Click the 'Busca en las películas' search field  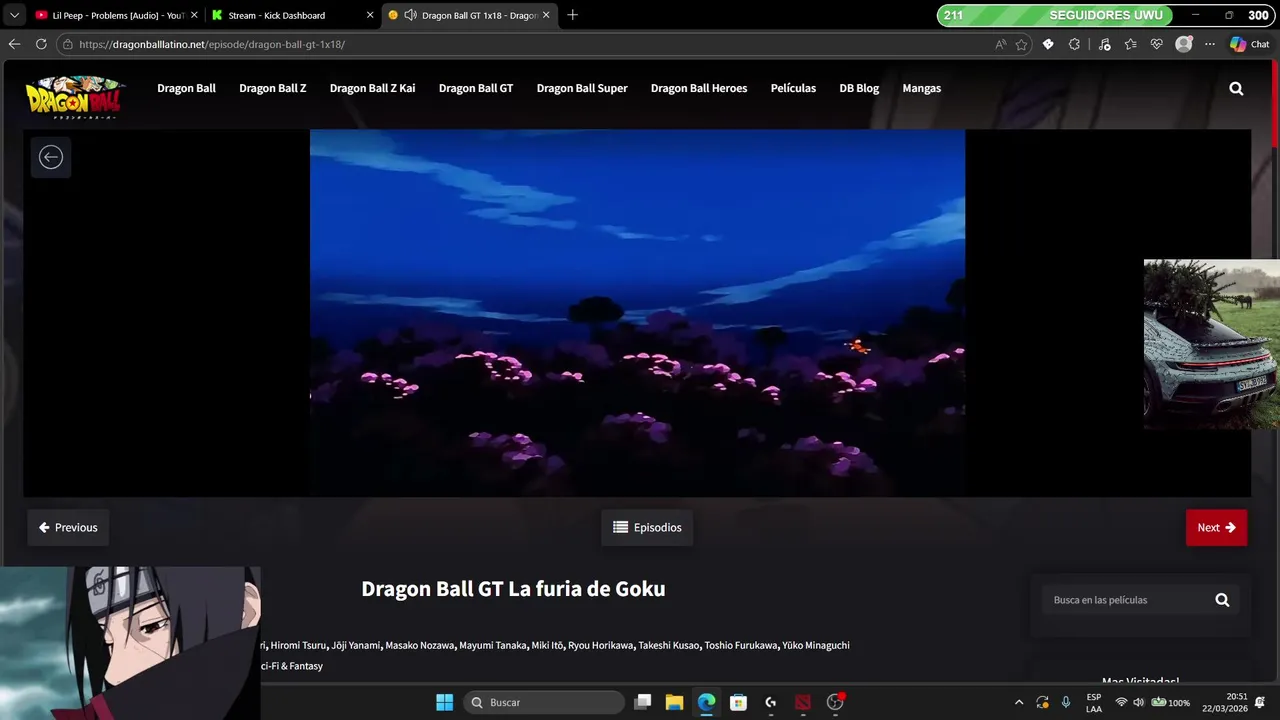point(1125,600)
